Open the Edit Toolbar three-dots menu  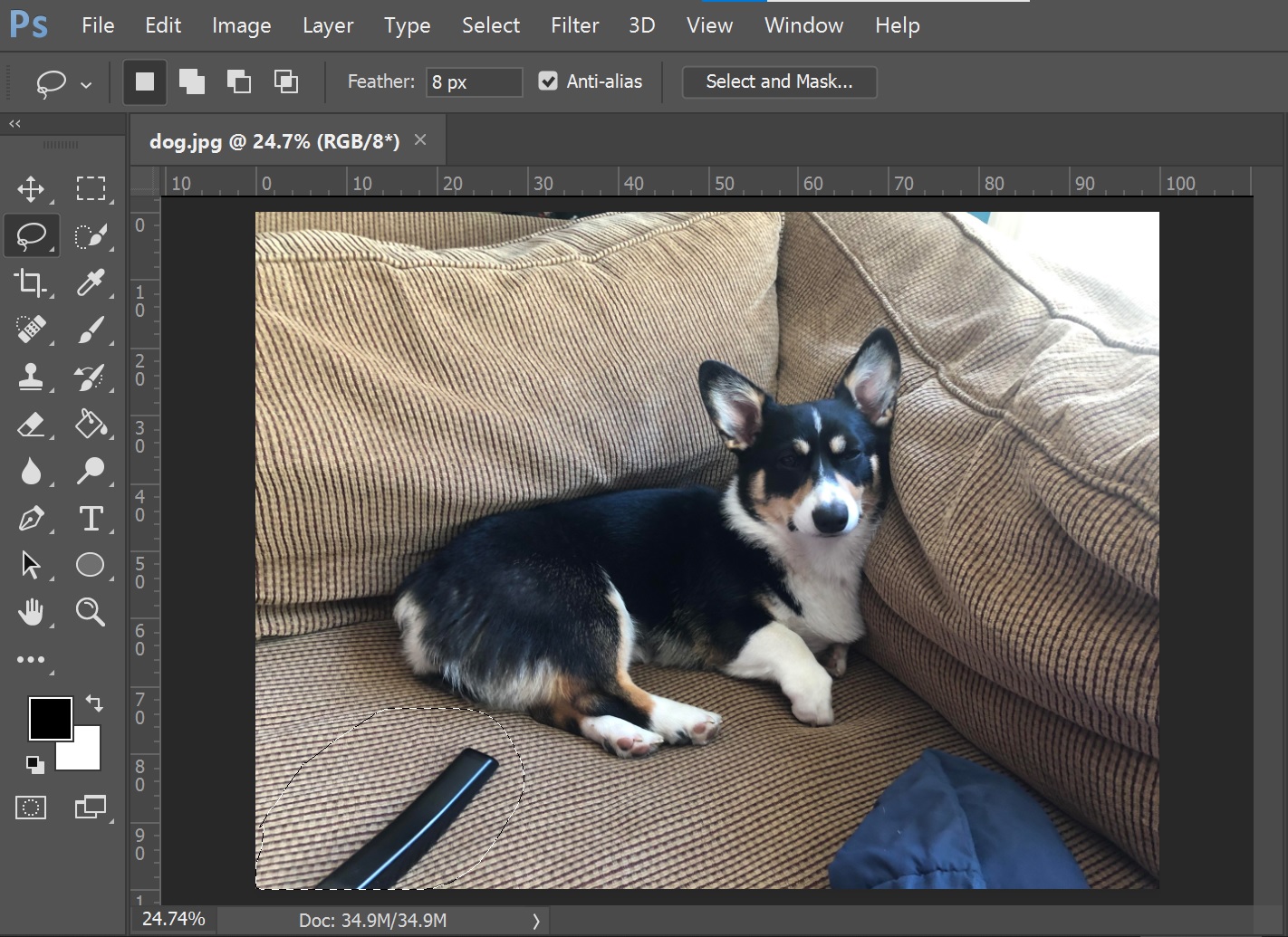coord(31,660)
